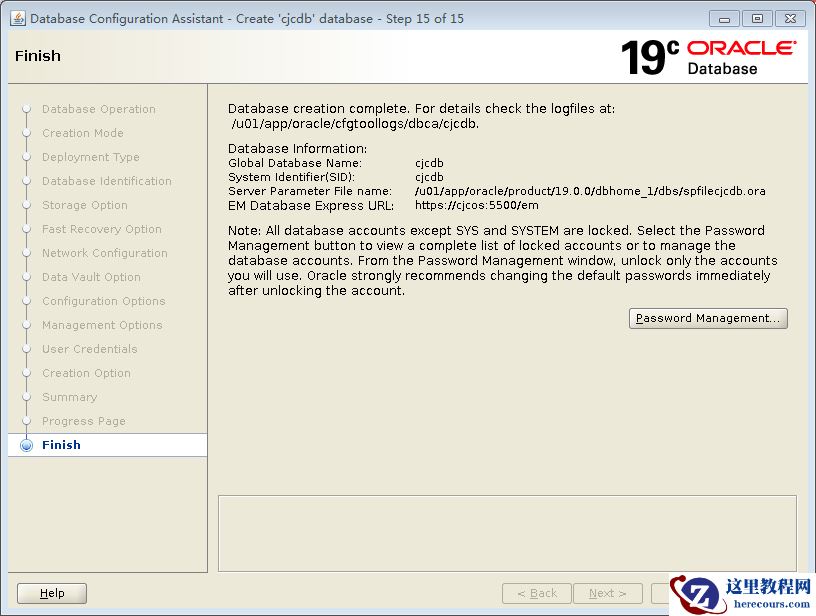Click the logfile path /u01/app/oracle/cfgtoollogs/dbca/cjcdb
The height and width of the screenshot is (616, 816).
355,124
